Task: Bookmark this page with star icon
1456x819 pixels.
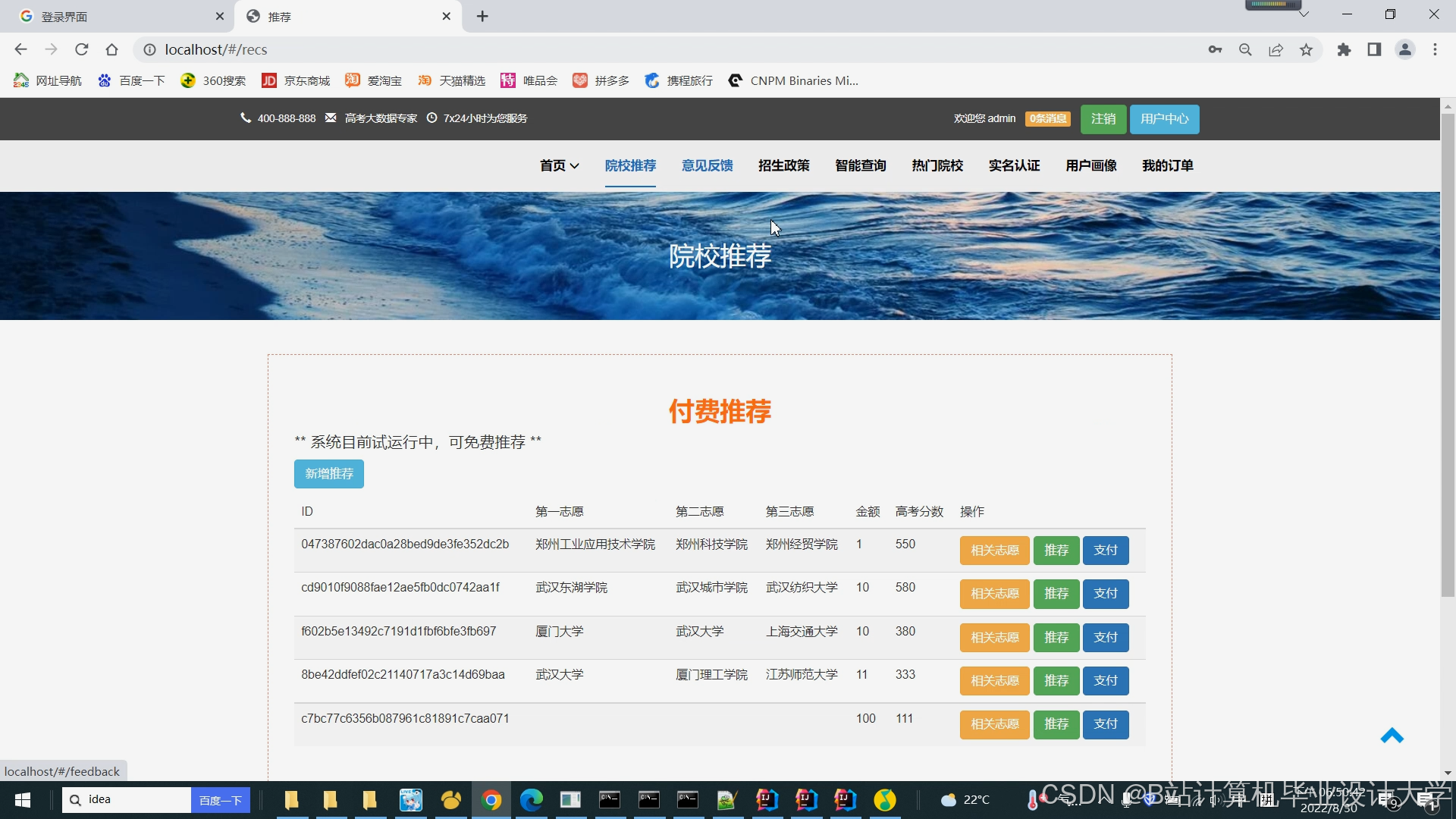Action: coord(1306,50)
